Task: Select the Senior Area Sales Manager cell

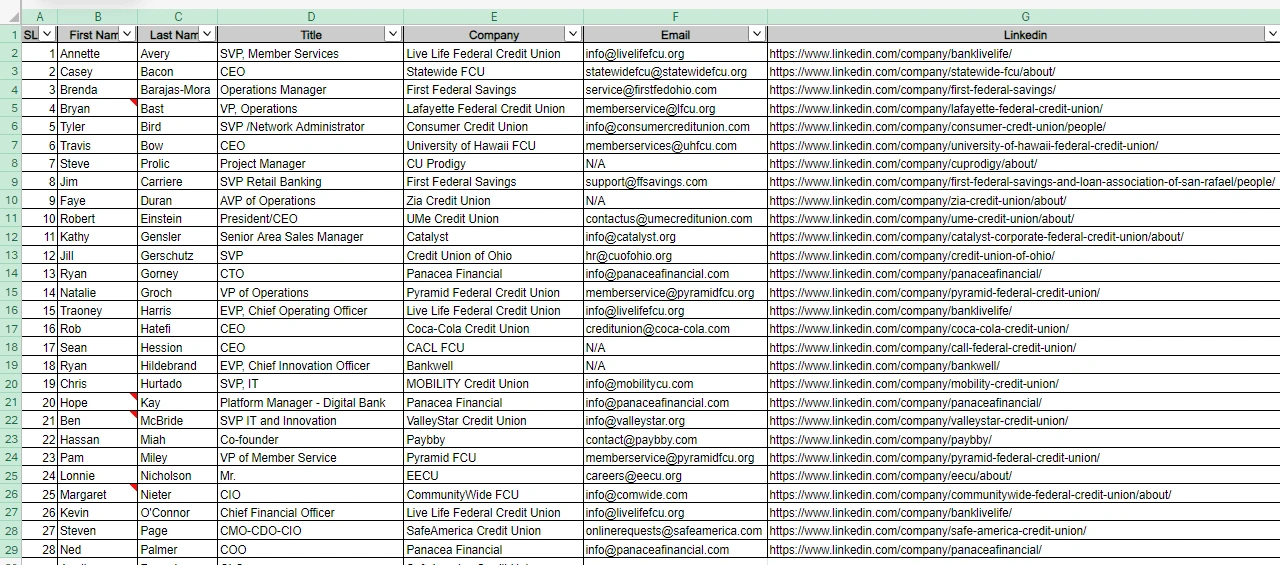Action: click(x=311, y=236)
